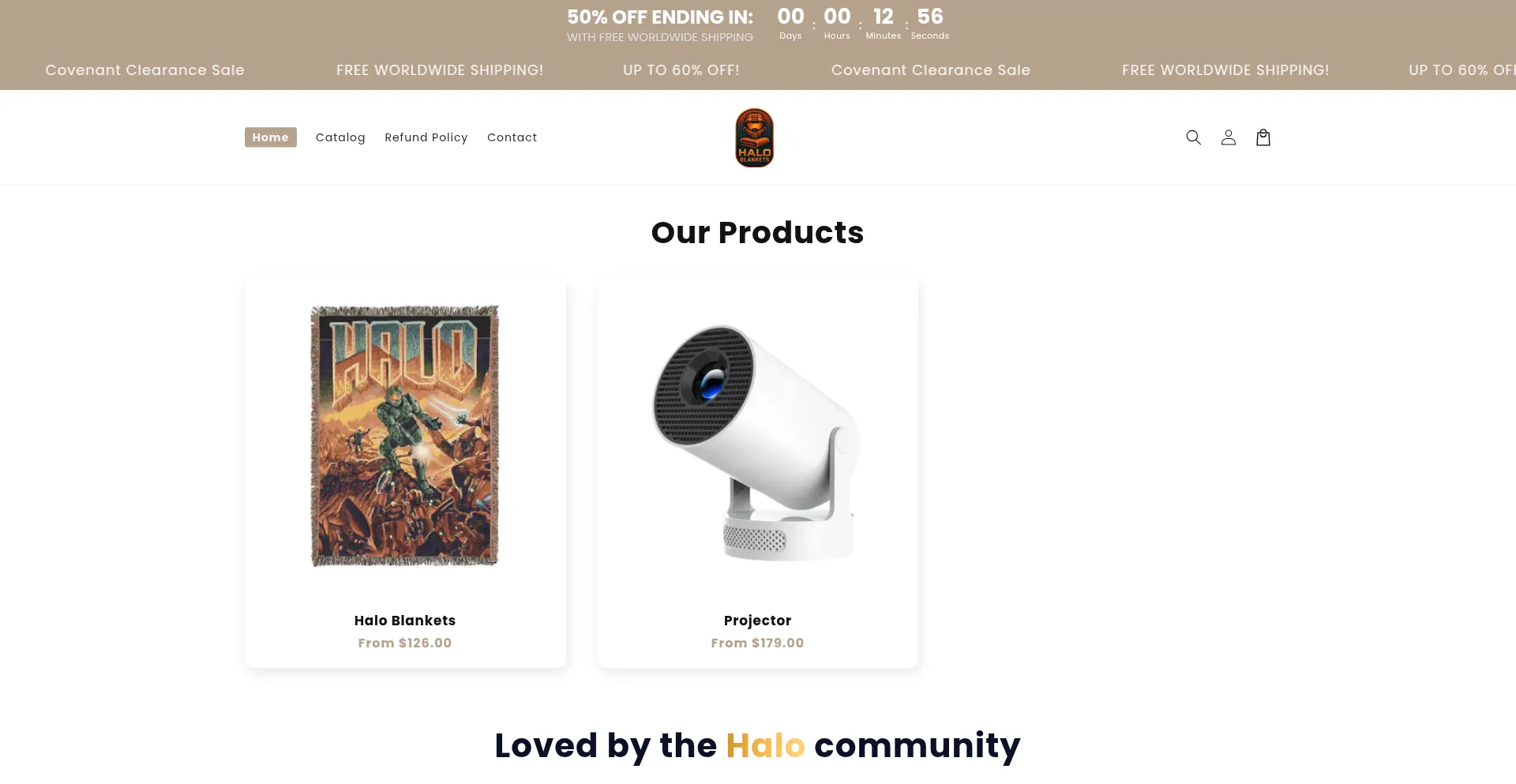Click the countdown Seconds value
This screenshot has width=1516, height=784.
coord(930,17)
